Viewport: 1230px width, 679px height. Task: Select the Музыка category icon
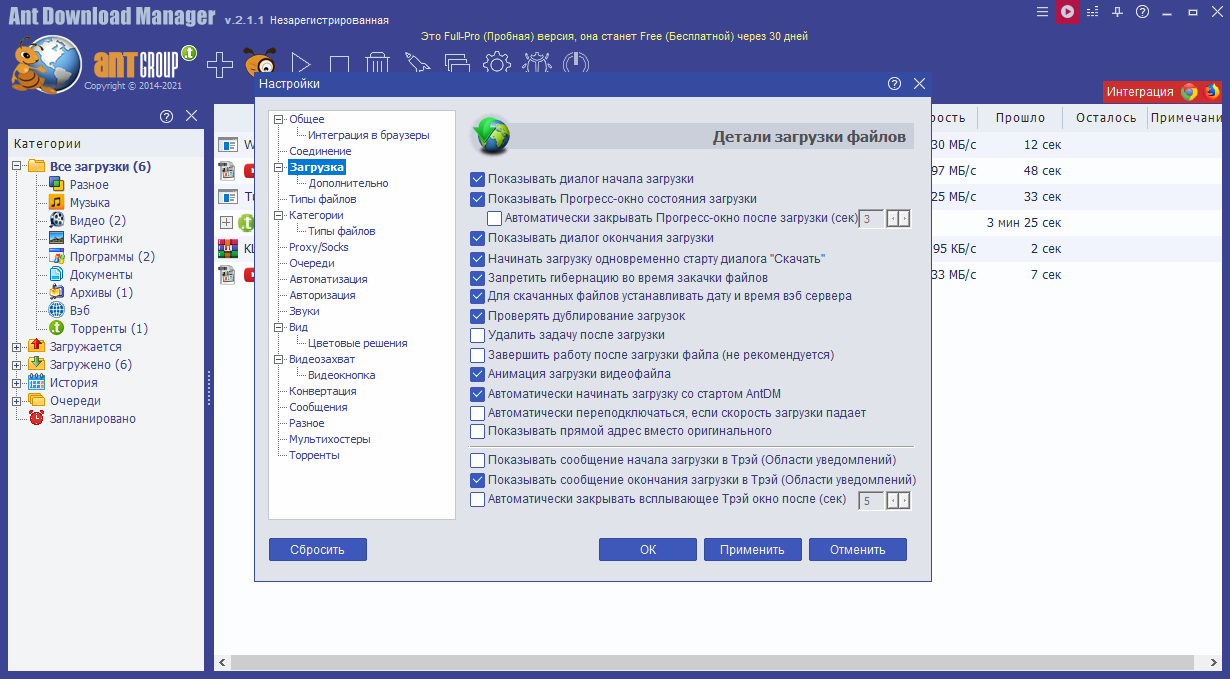coord(57,202)
